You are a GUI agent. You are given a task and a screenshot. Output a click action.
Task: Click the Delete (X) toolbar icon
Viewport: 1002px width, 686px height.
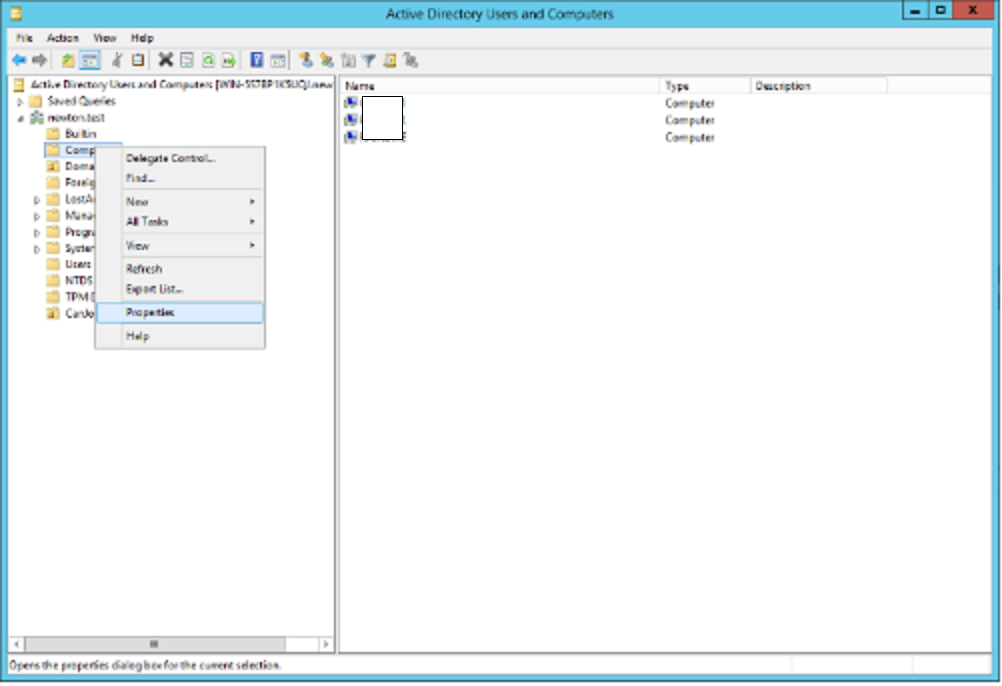[163, 60]
